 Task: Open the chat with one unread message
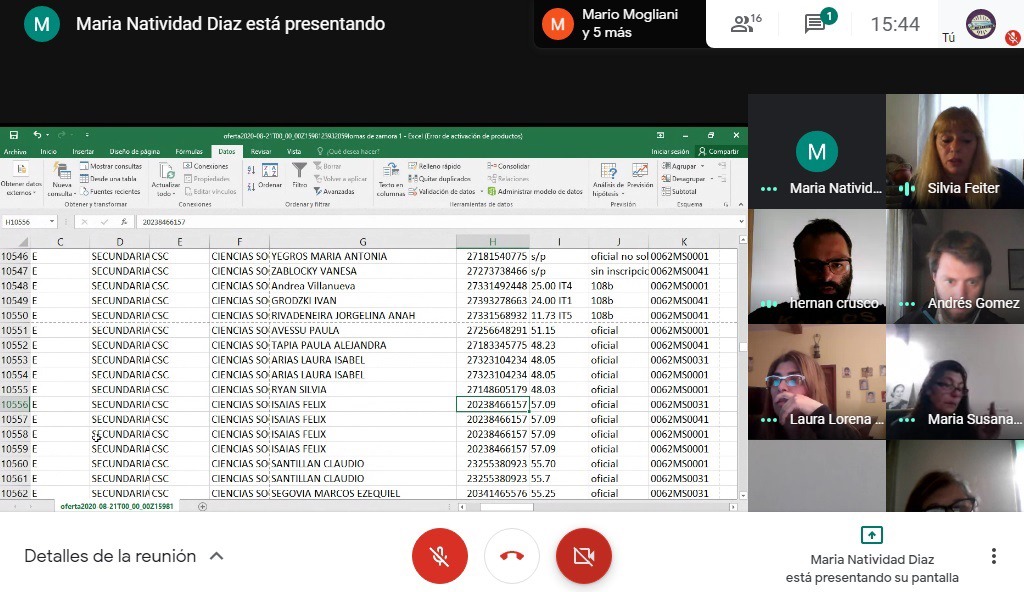point(817,24)
